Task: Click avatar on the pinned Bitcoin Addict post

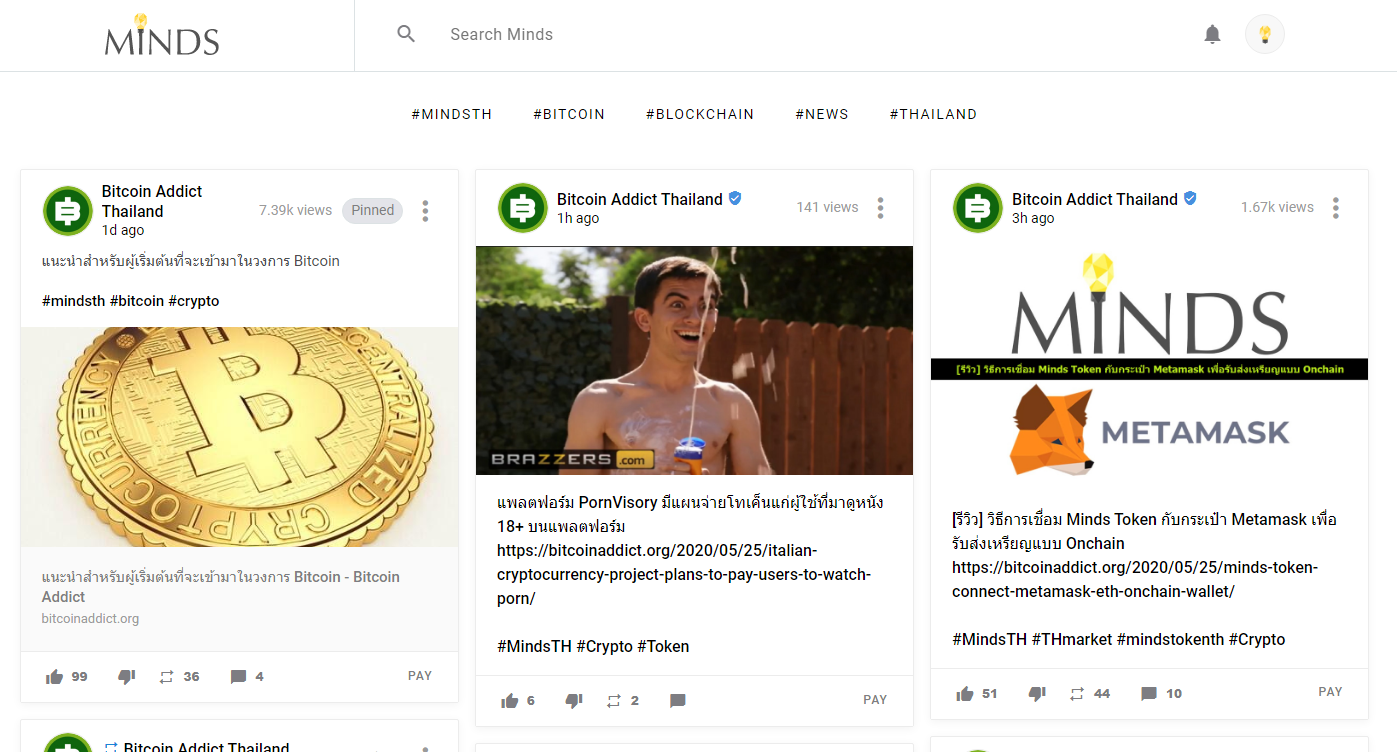Action: pyautogui.click(x=68, y=211)
